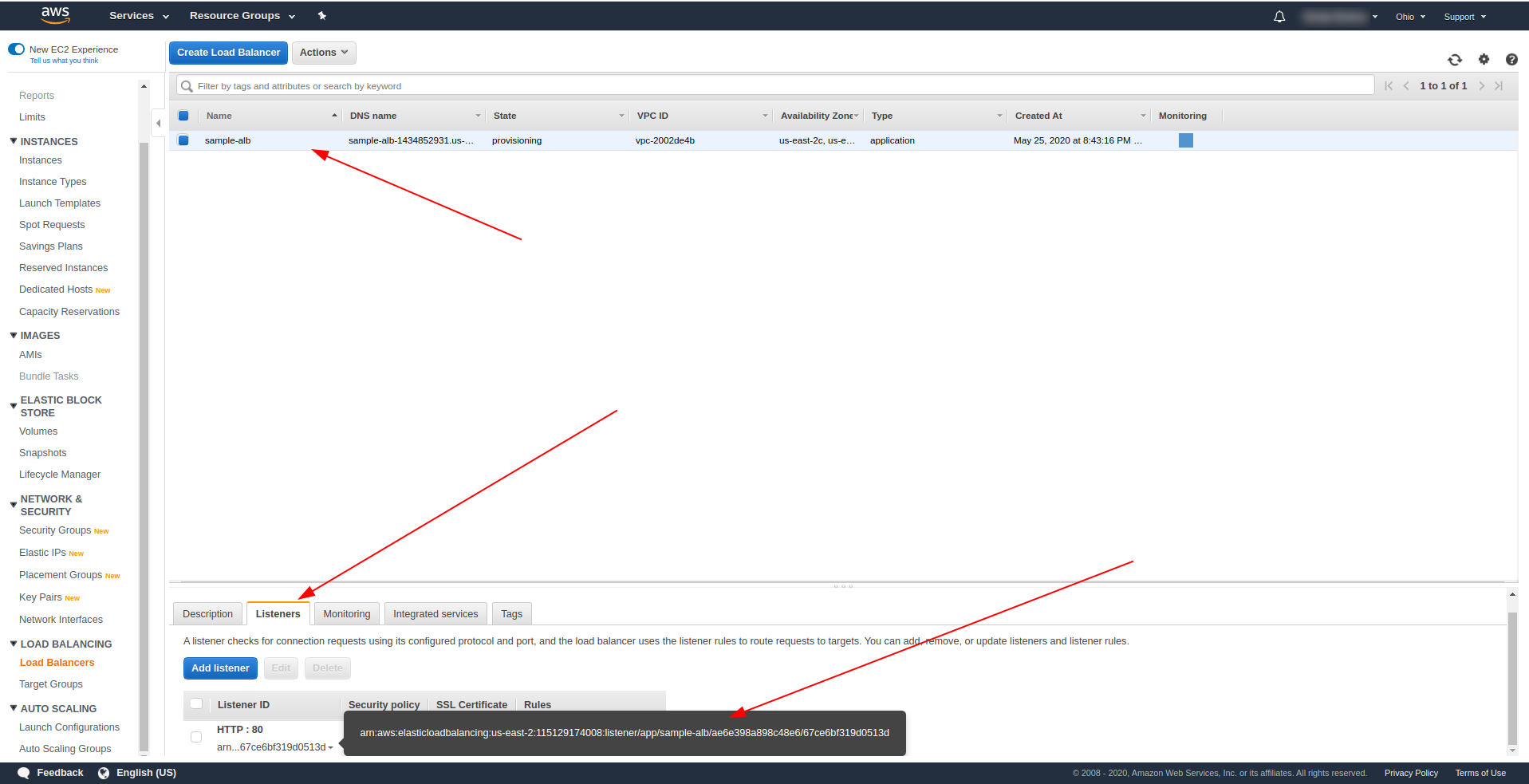Click the Terms of Use link
Screen dimensions: 1529x784
[x=1480, y=773]
